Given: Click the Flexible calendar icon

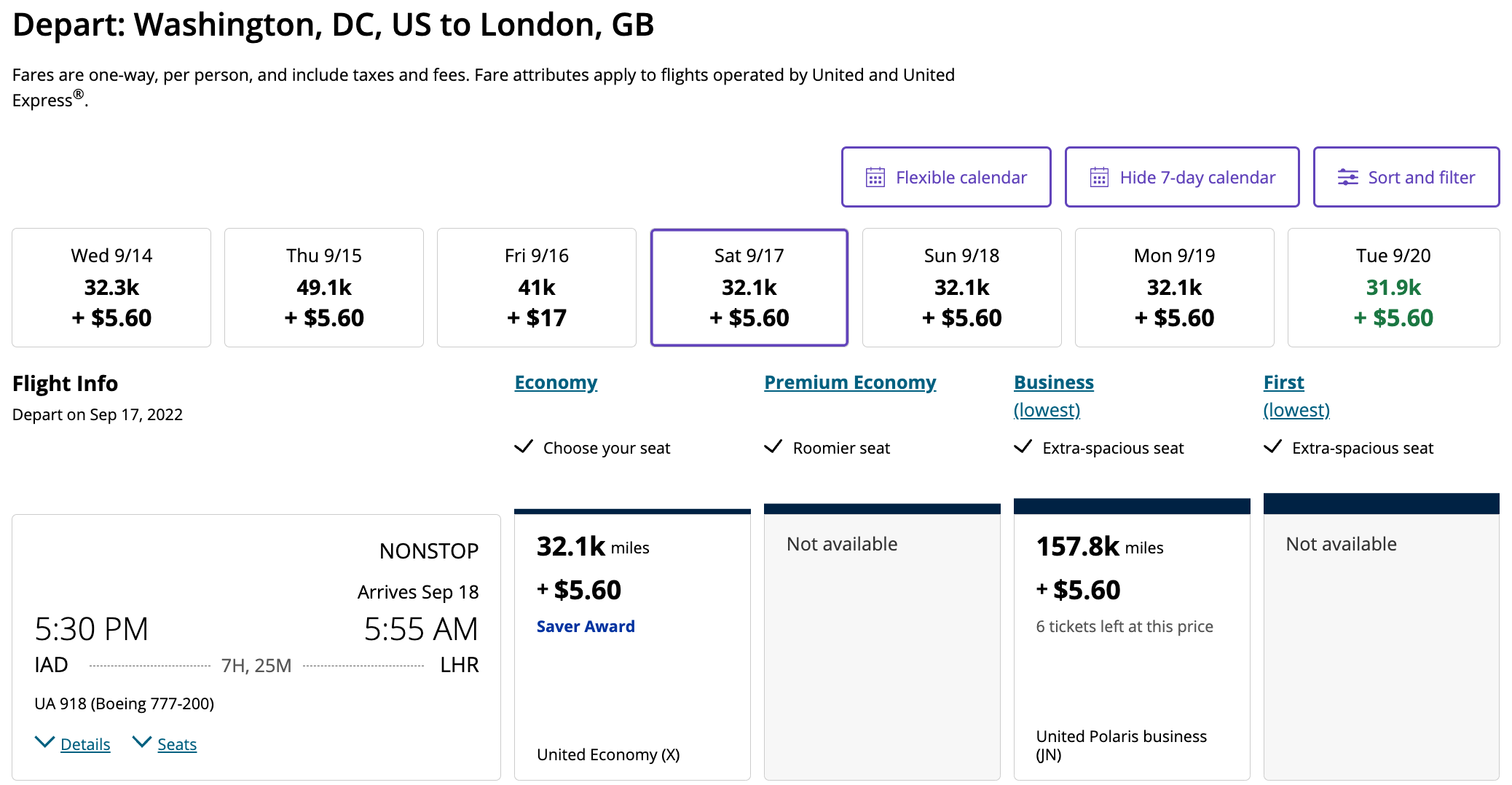Looking at the screenshot, I should pyautogui.click(x=875, y=178).
